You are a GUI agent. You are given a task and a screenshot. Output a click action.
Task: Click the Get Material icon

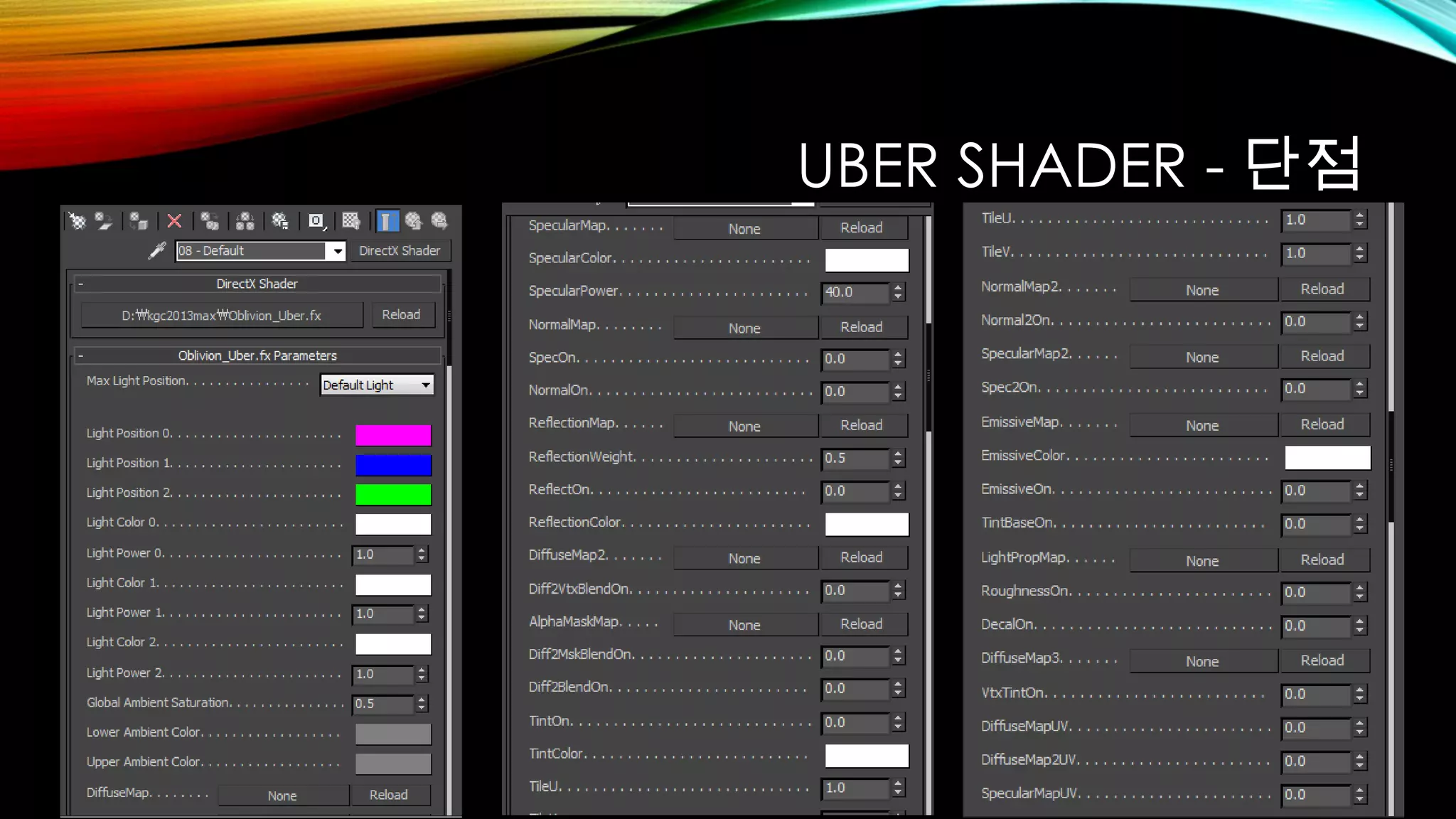[x=77, y=221]
